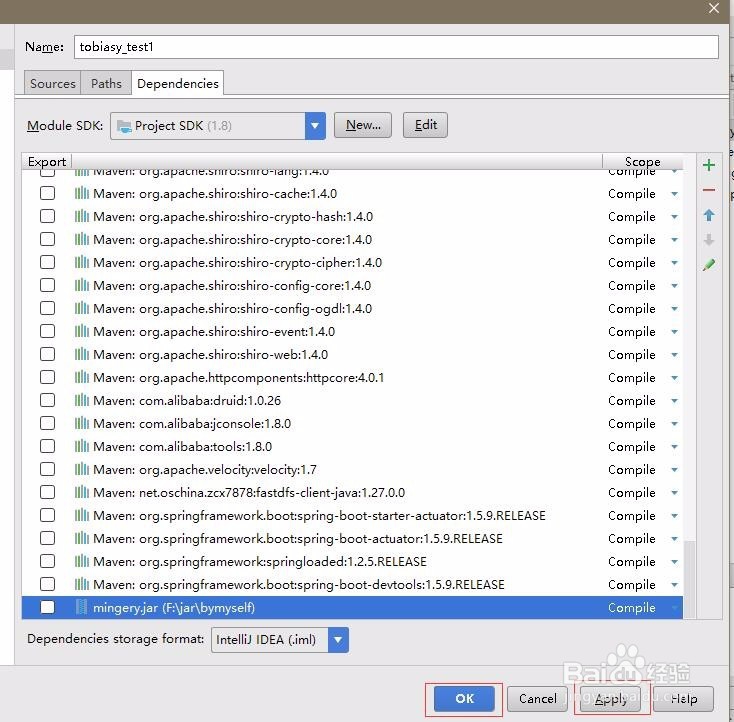Image resolution: width=734 pixels, height=722 pixels.
Task: Toggle export checkbox for velocity:1.7
Action: (x=47, y=469)
